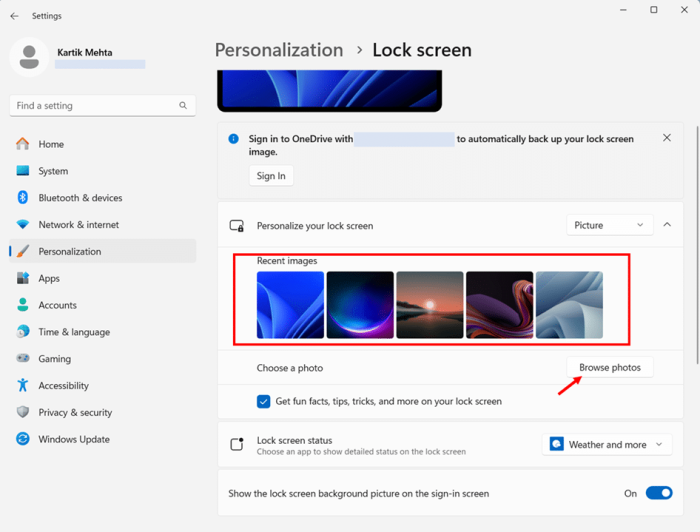The image size is (700, 532).
Task: Click the System monitor icon
Action: (x=22, y=170)
